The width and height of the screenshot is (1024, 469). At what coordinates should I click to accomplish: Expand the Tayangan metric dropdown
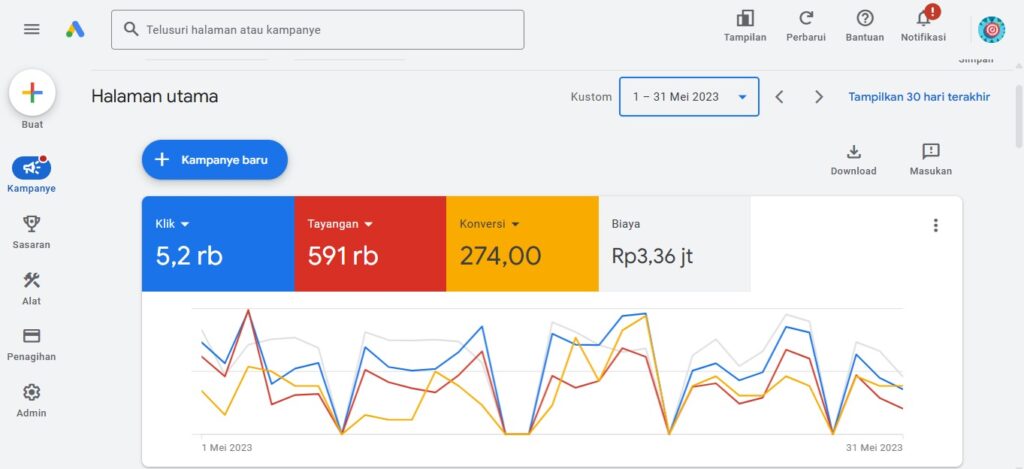[x=368, y=224]
